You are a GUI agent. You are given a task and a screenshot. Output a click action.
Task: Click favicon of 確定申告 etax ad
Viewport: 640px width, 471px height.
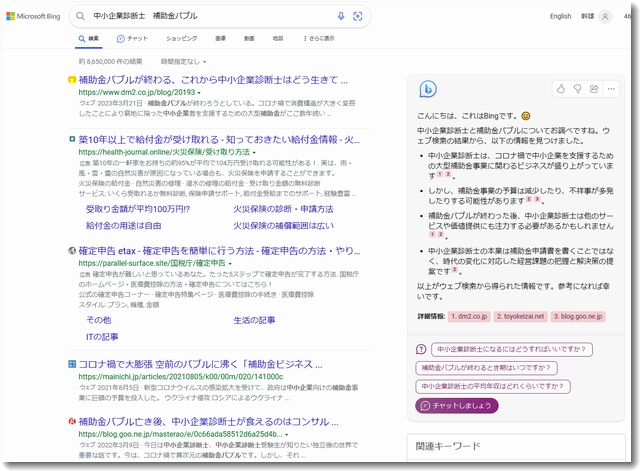[72, 251]
